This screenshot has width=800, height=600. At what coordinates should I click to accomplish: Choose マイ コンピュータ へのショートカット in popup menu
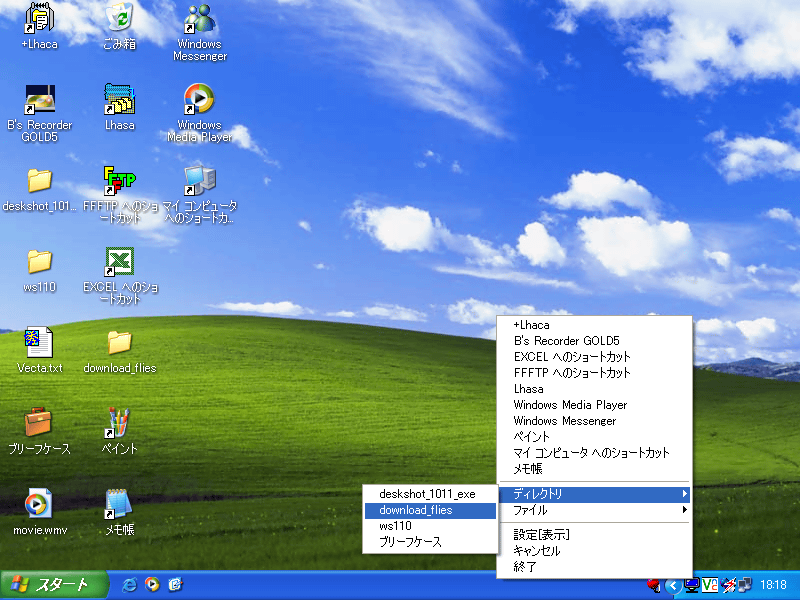pyautogui.click(x=594, y=453)
